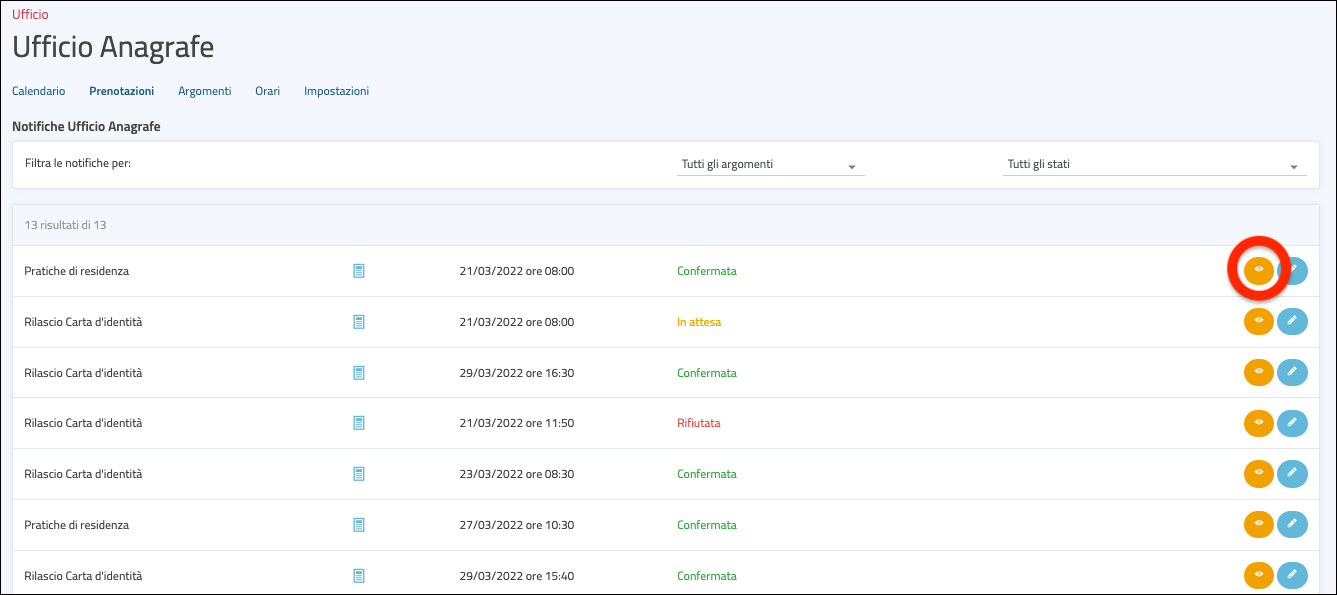Click document icon for 27/03/2022 ore 10:30 row

tap(359, 525)
